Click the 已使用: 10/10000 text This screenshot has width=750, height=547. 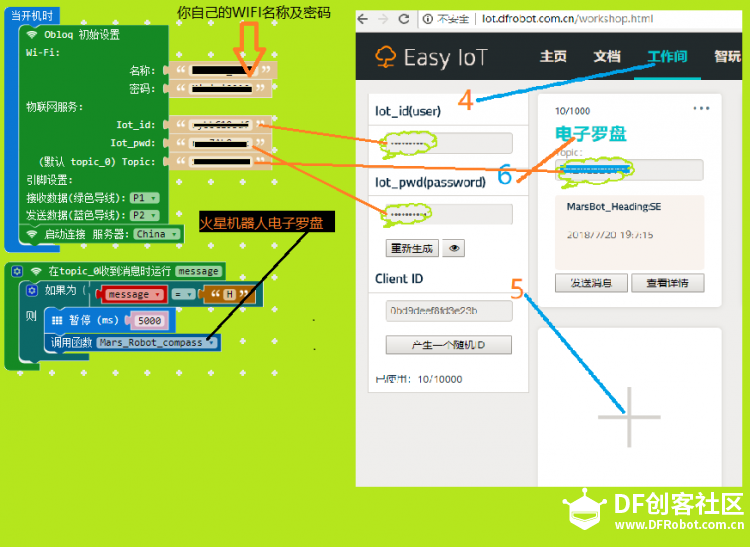point(419,379)
